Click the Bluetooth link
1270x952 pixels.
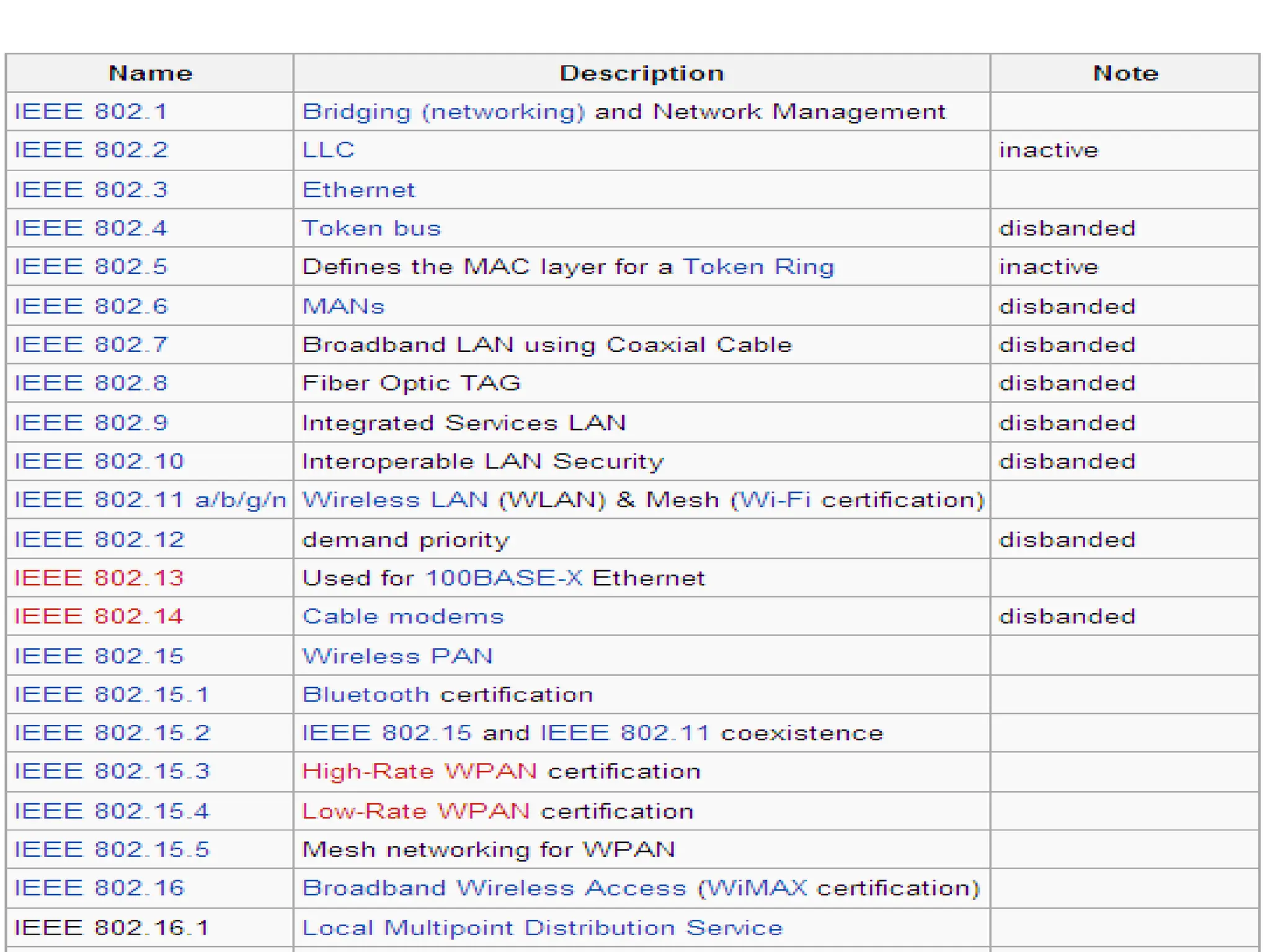click(x=365, y=694)
